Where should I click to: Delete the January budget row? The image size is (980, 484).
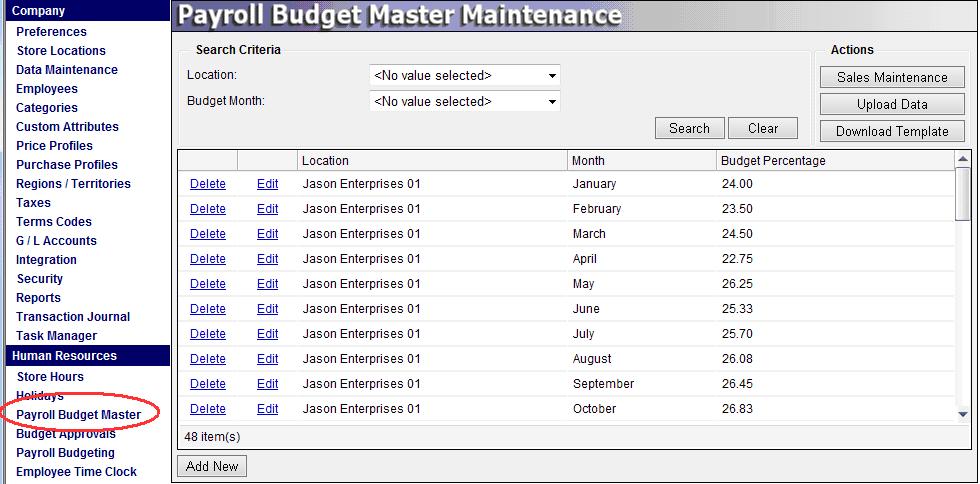pyautogui.click(x=208, y=184)
